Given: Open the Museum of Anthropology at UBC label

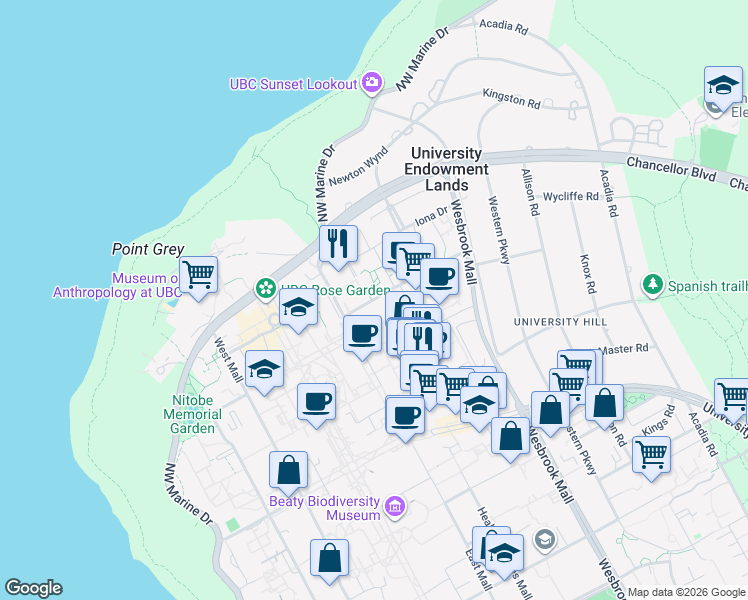Looking at the screenshot, I should coord(116,285).
